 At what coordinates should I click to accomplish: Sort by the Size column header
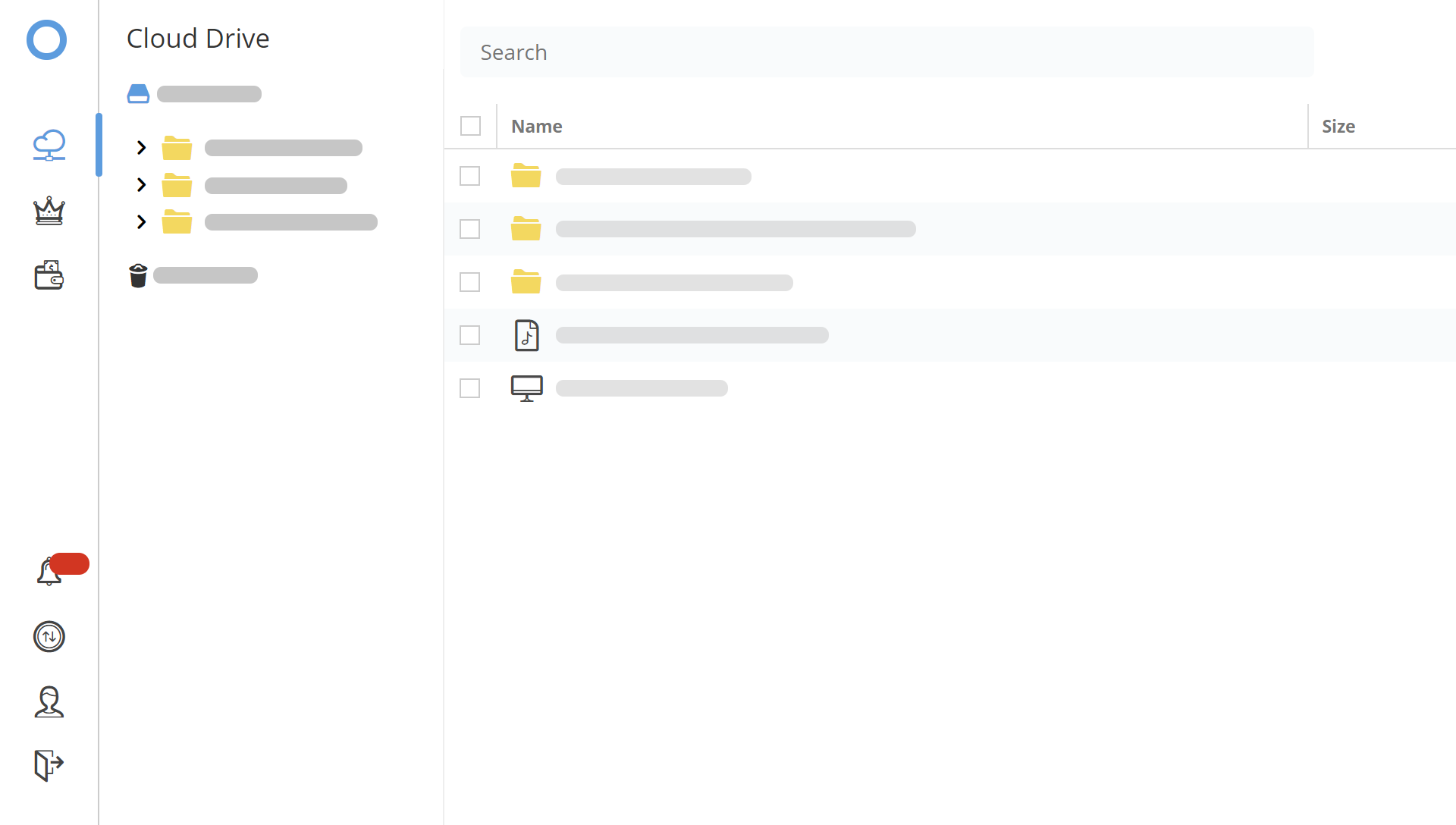click(x=1338, y=126)
